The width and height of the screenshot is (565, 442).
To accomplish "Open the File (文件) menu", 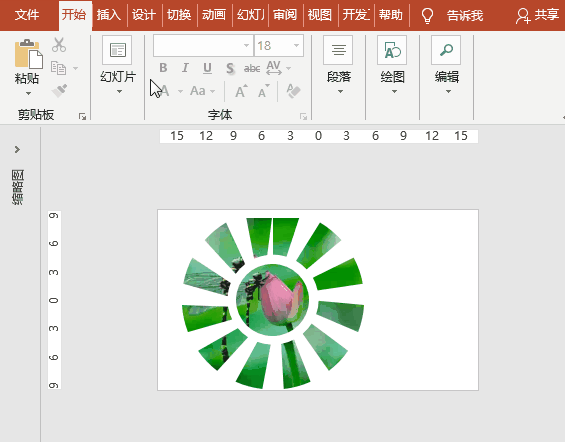I will coord(27,15).
